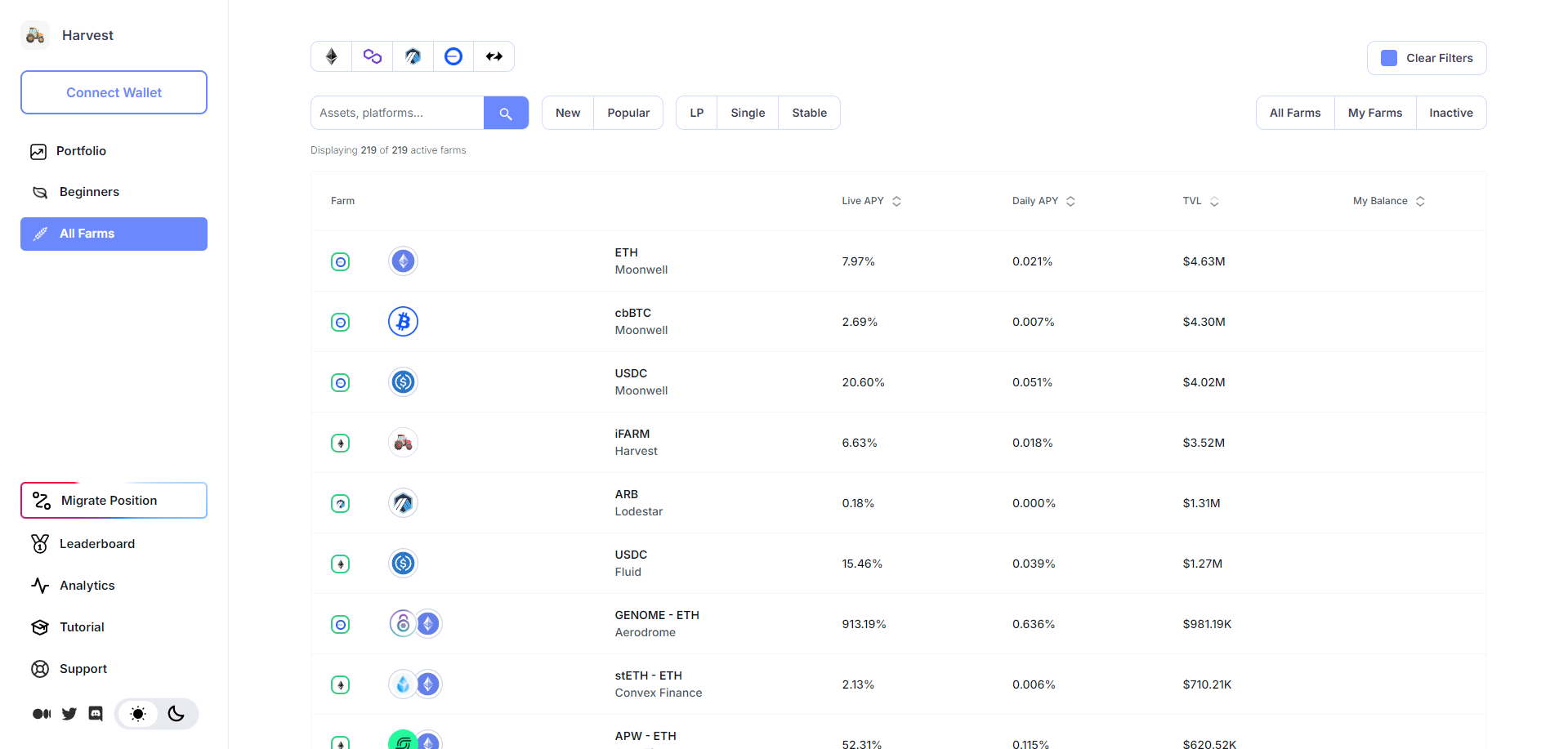Viewport: 1568px width, 749px height.
Task: Click the magnifier search button
Action: click(x=506, y=114)
